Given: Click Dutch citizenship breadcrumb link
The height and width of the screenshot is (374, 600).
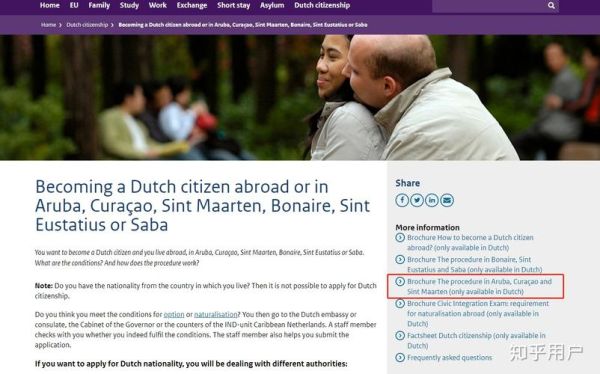Looking at the screenshot, I should pos(87,25).
